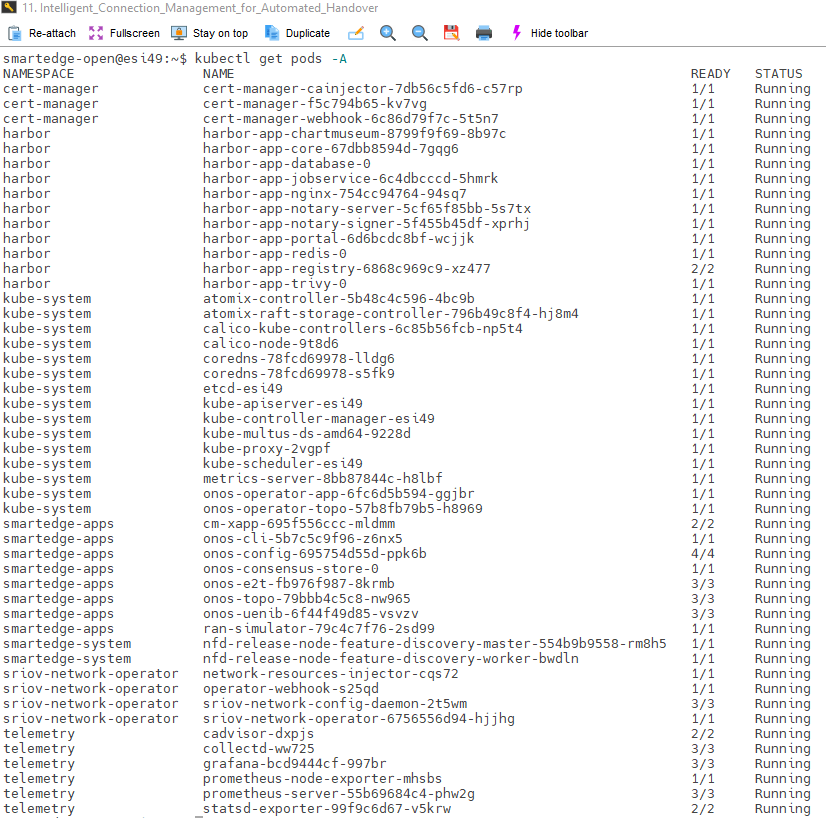Click the 2/2 ready value for harbor-app-registry
Screen dimensions: 826x818
pyautogui.click(x=703, y=269)
